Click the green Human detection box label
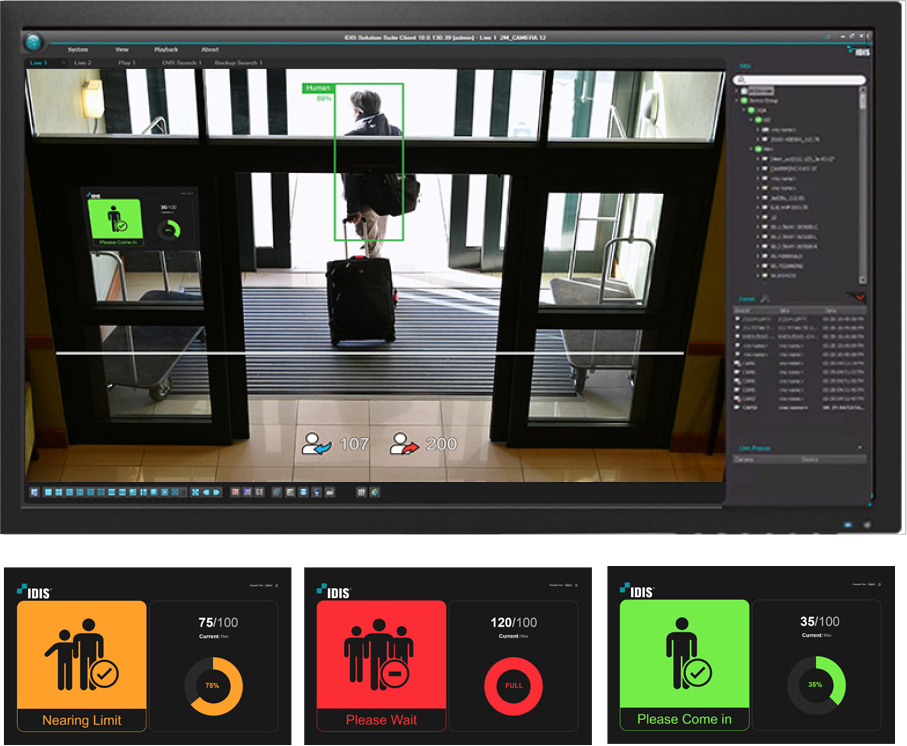907x746 pixels. (317, 88)
